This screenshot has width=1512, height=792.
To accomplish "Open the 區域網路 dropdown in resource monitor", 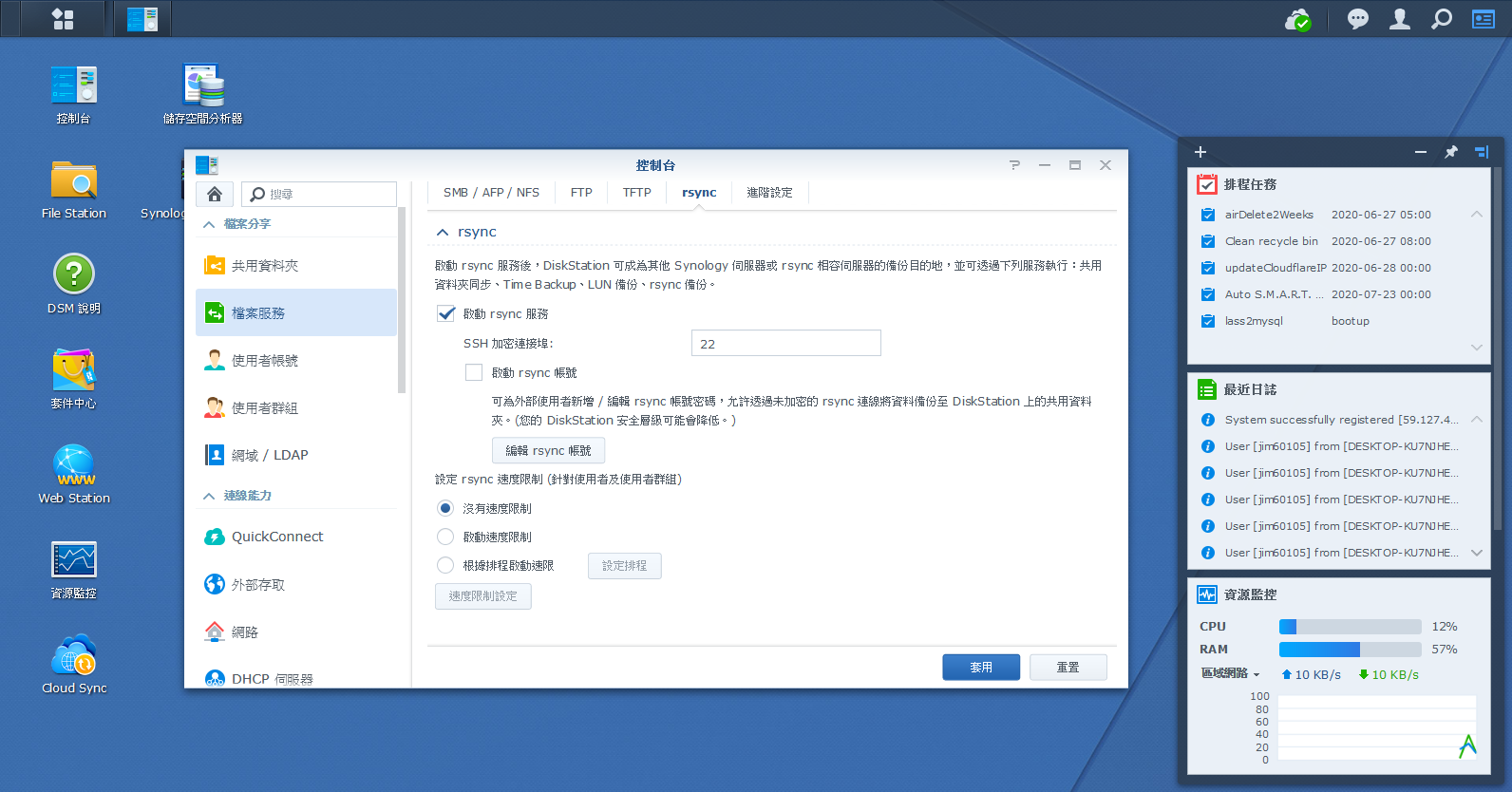I will (1230, 674).
